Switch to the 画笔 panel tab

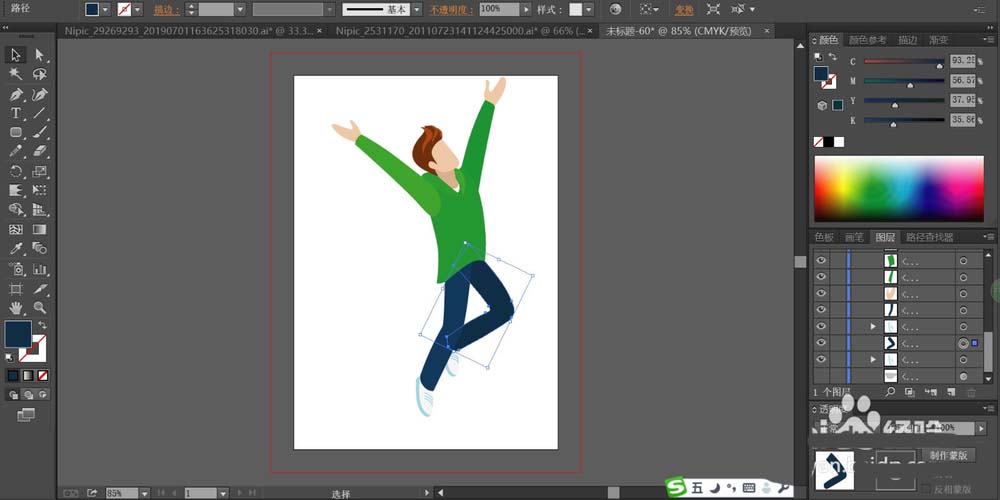854,237
